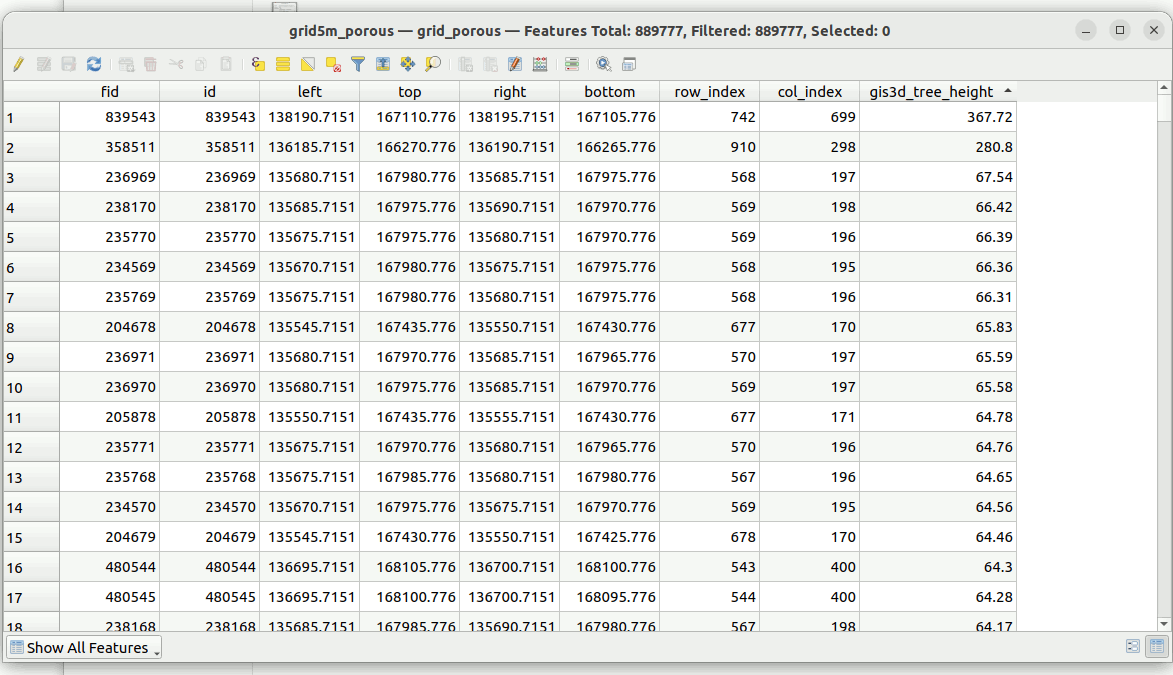Toggle editing mode with the pencil icon
The height and width of the screenshot is (675, 1173).
click(x=18, y=64)
